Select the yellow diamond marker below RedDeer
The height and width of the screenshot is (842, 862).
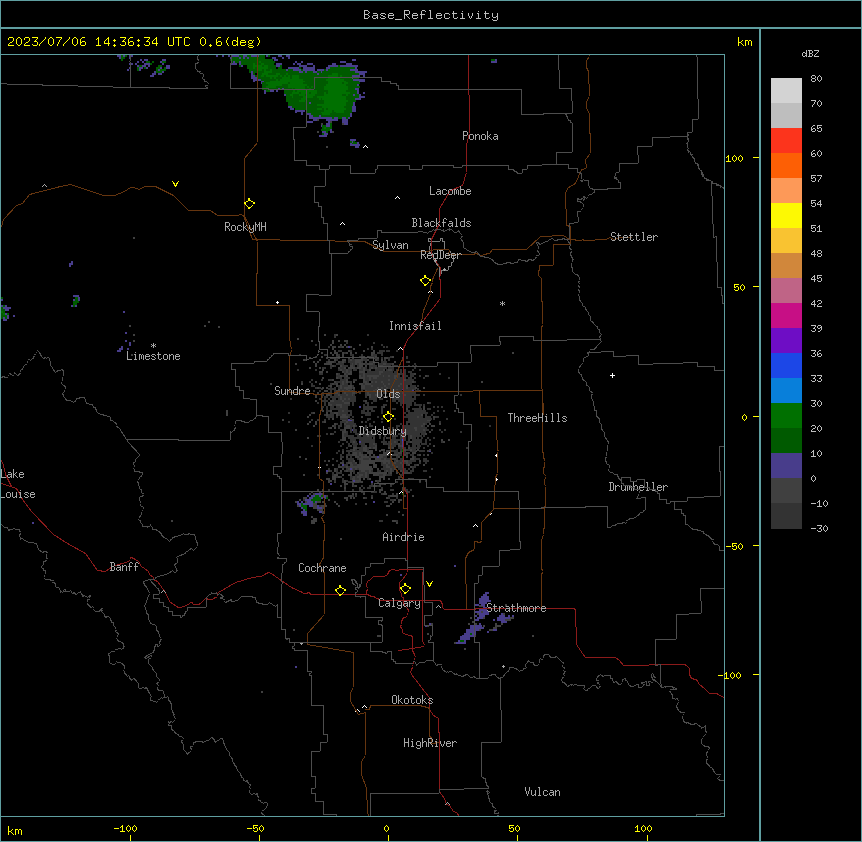click(426, 281)
